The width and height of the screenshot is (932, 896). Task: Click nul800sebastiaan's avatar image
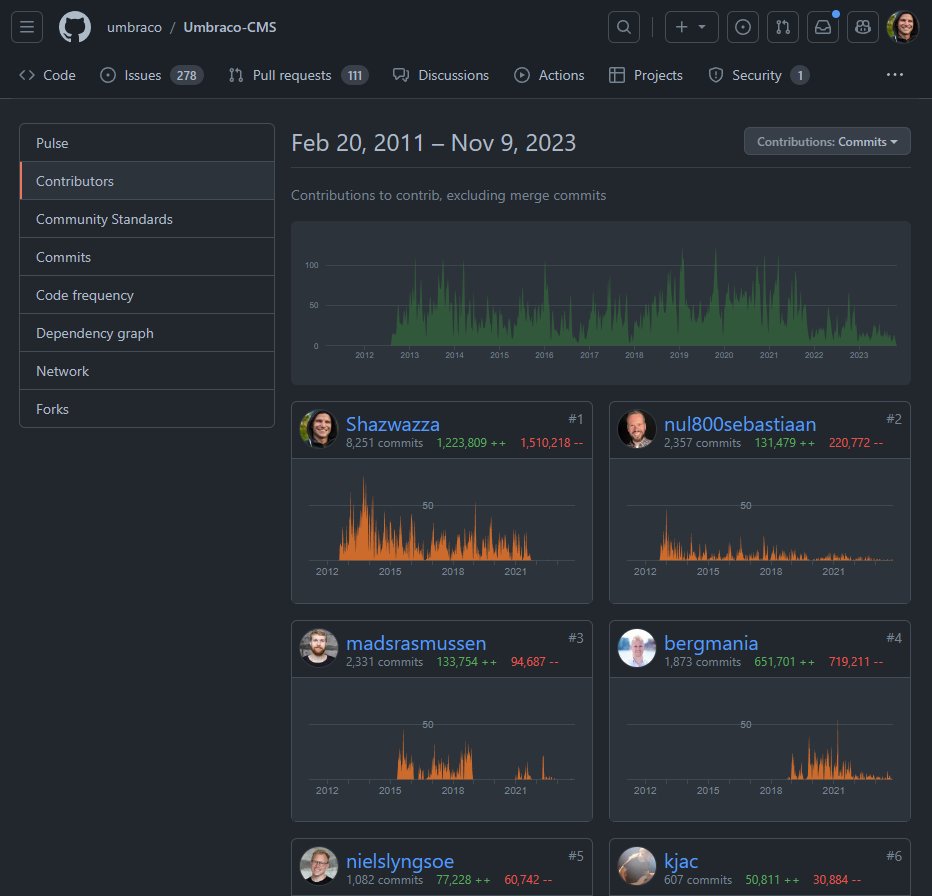point(637,428)
